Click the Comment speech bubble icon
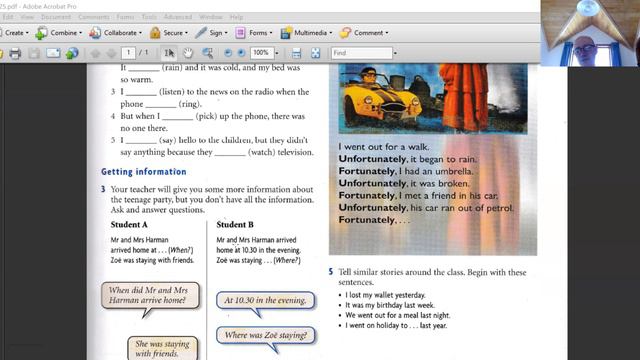 [345, 33]
